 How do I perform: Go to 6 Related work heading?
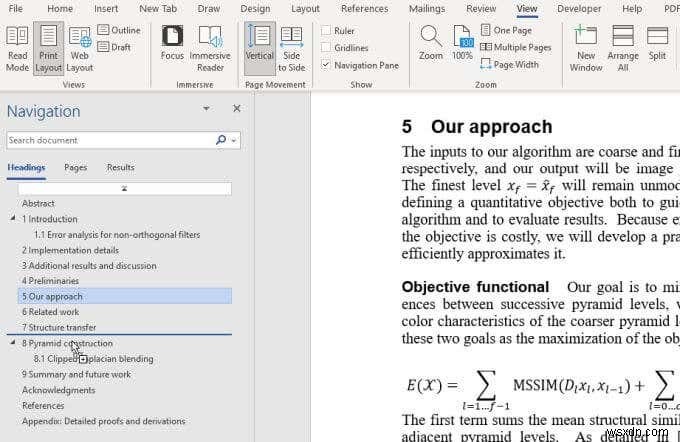50,311
